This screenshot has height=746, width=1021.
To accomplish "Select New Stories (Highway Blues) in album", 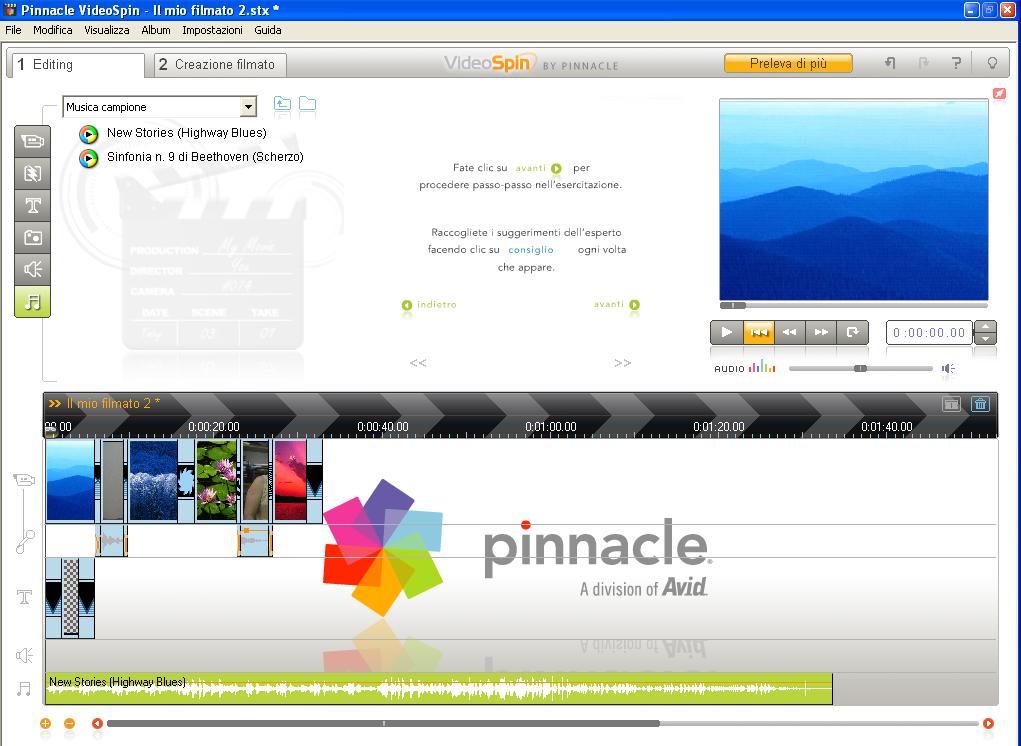I will pos(186,133).
